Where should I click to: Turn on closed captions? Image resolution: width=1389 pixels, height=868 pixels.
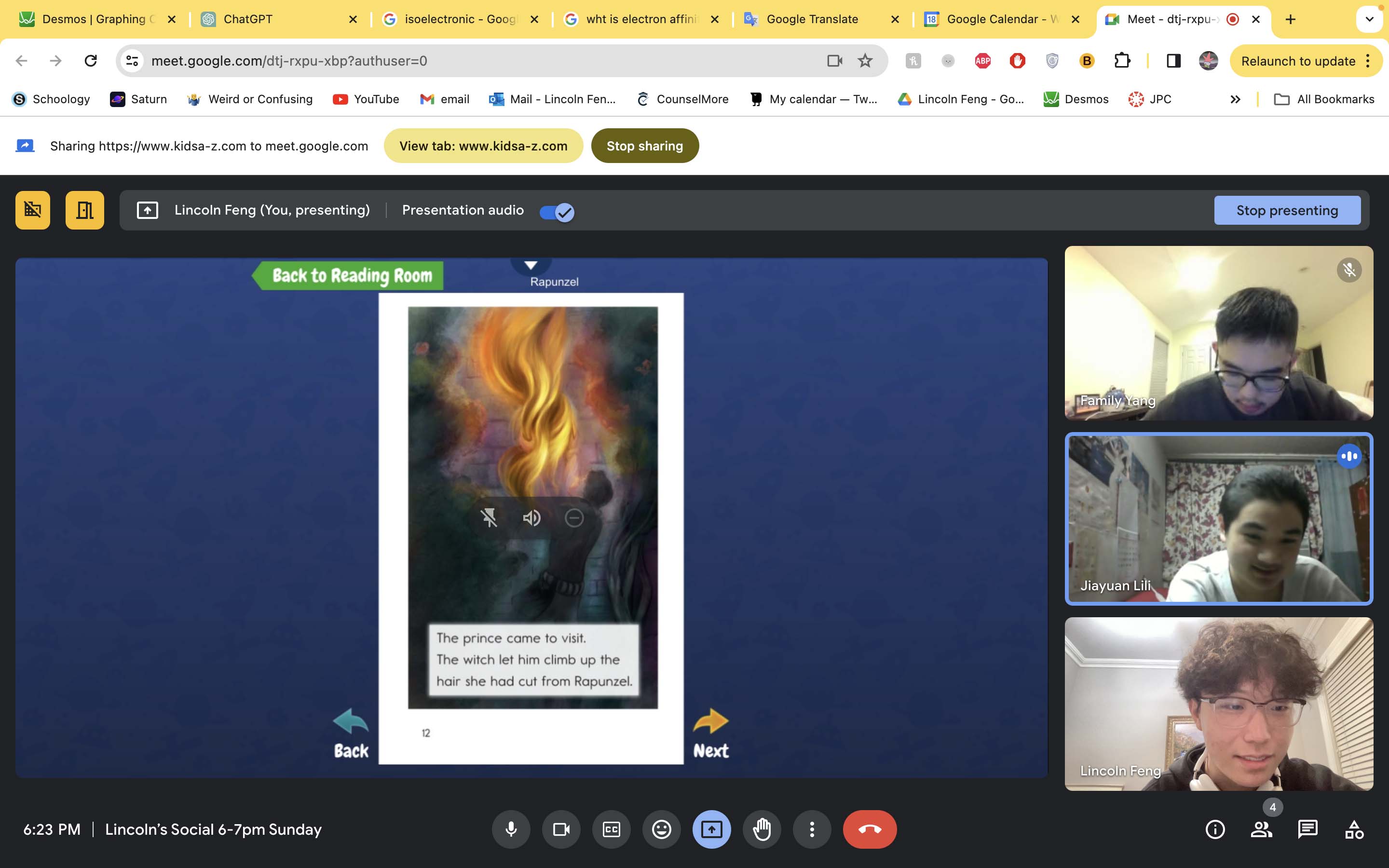pos(611,829)
